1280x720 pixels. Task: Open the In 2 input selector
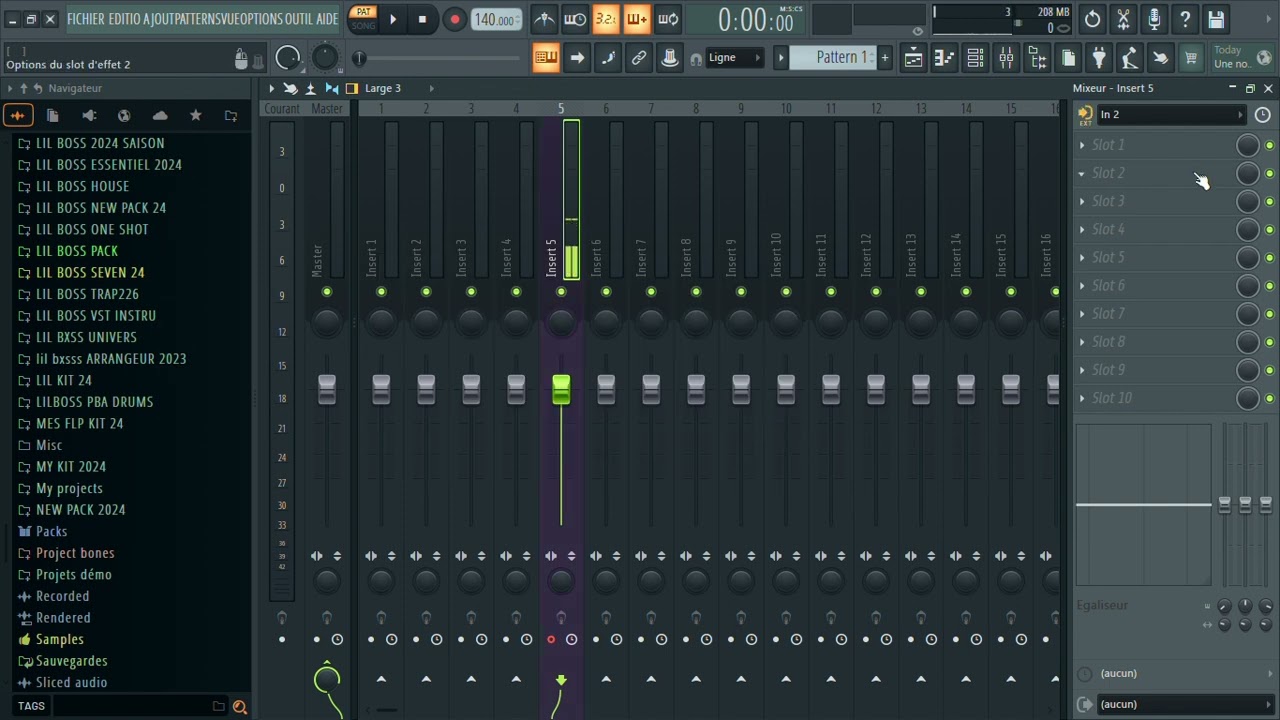coord(1170,115)
